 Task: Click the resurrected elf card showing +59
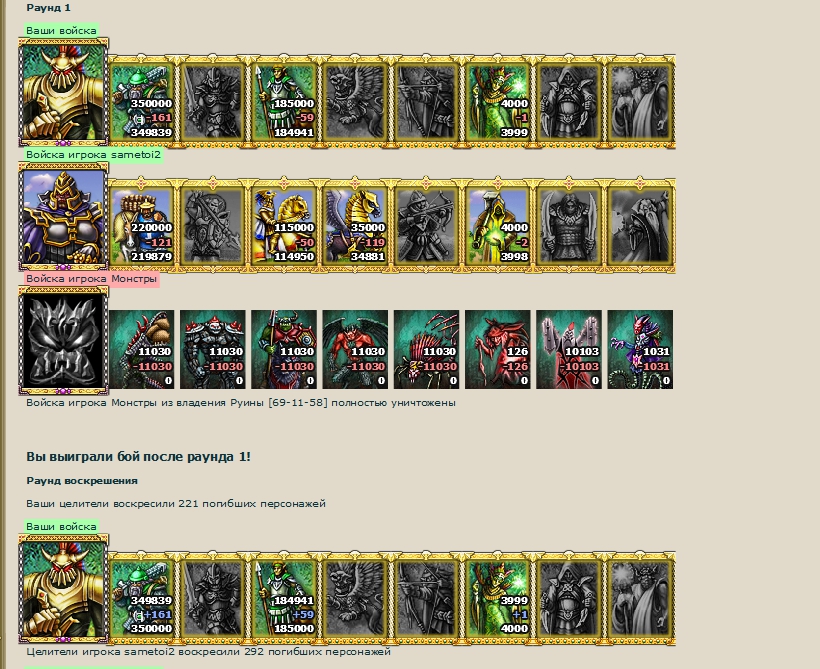click(284, 598)
